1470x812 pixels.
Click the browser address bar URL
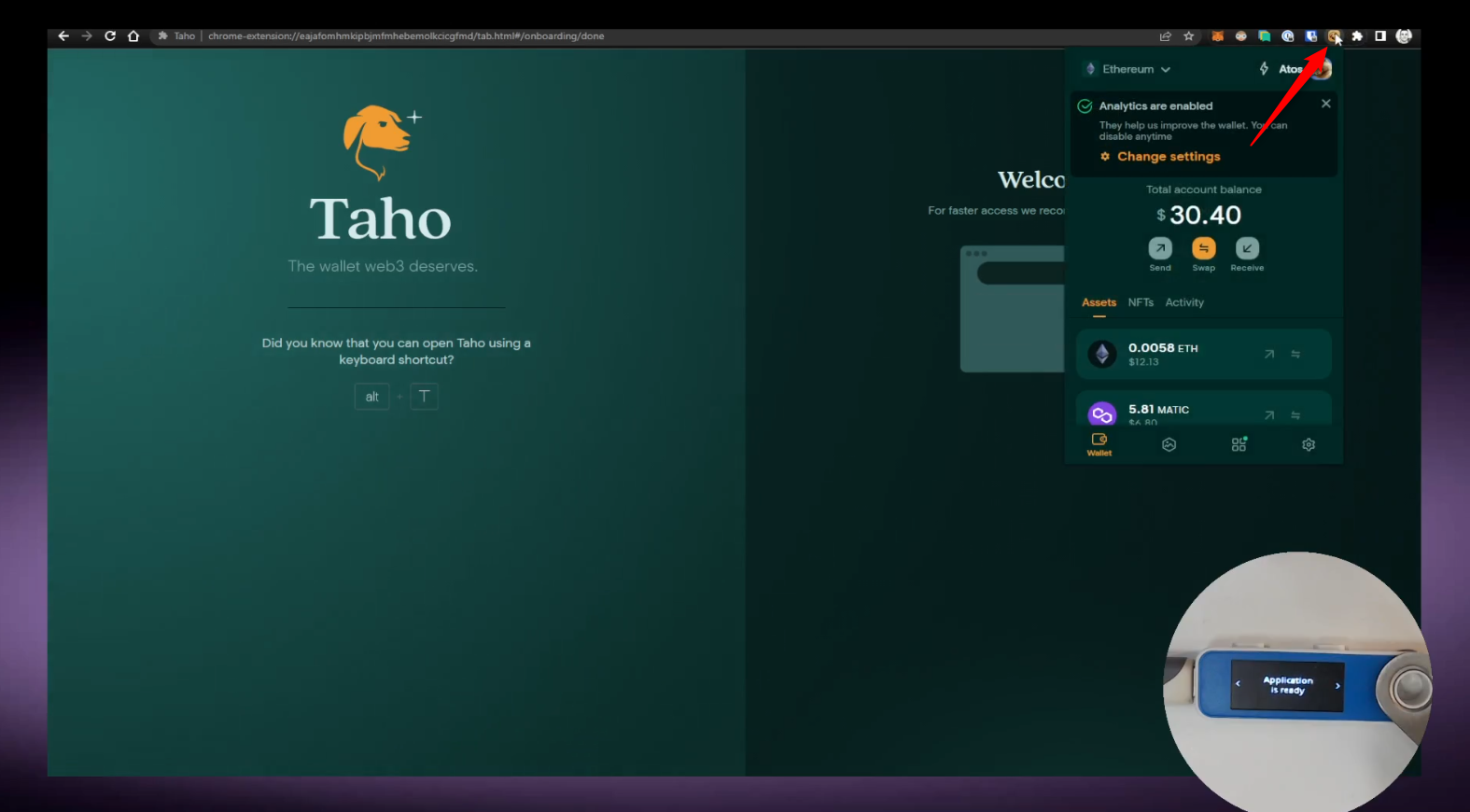click(x=406, y=36)
